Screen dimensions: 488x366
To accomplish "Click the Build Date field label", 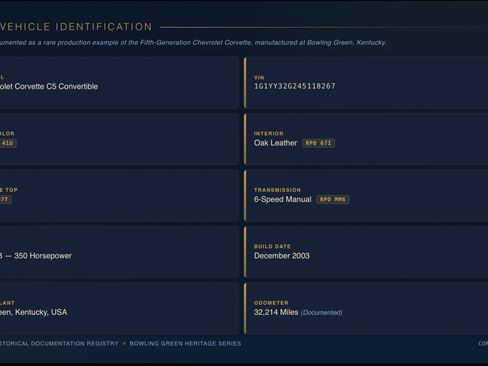I will coord(272,246).
